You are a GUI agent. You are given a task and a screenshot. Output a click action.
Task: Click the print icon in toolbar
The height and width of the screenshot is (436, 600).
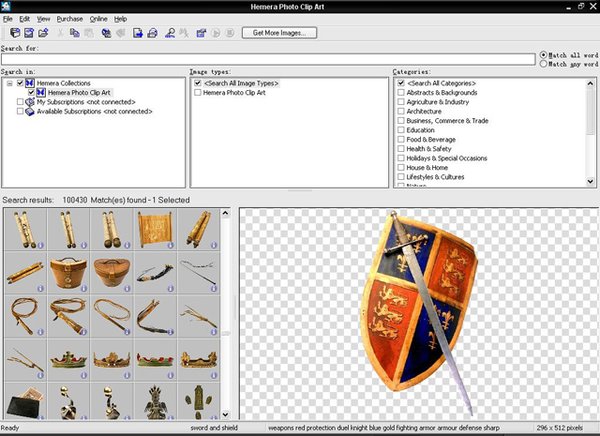(x=152, y=33)
